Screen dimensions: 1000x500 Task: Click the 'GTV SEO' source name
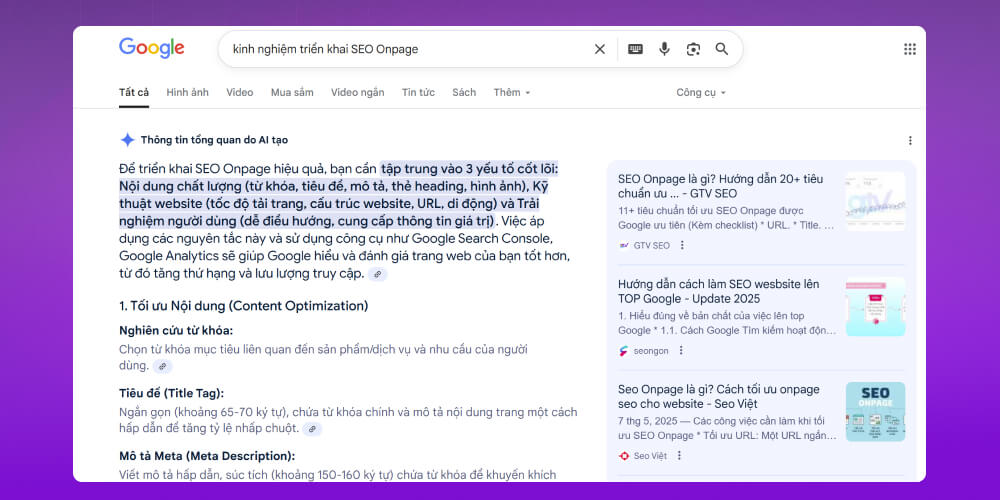tap(652, 246)
